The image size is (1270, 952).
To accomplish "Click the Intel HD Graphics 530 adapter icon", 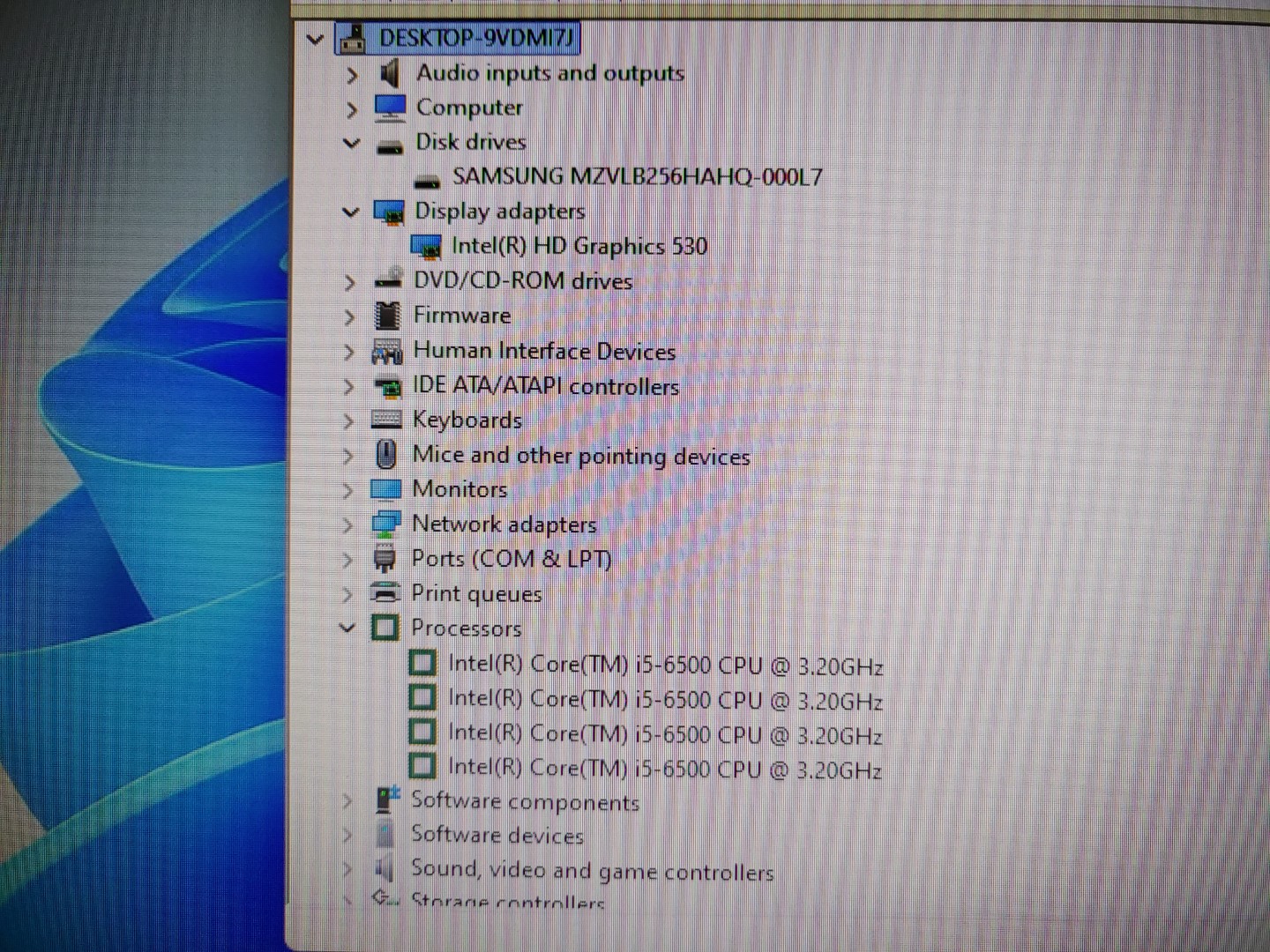I will [426, 247].
